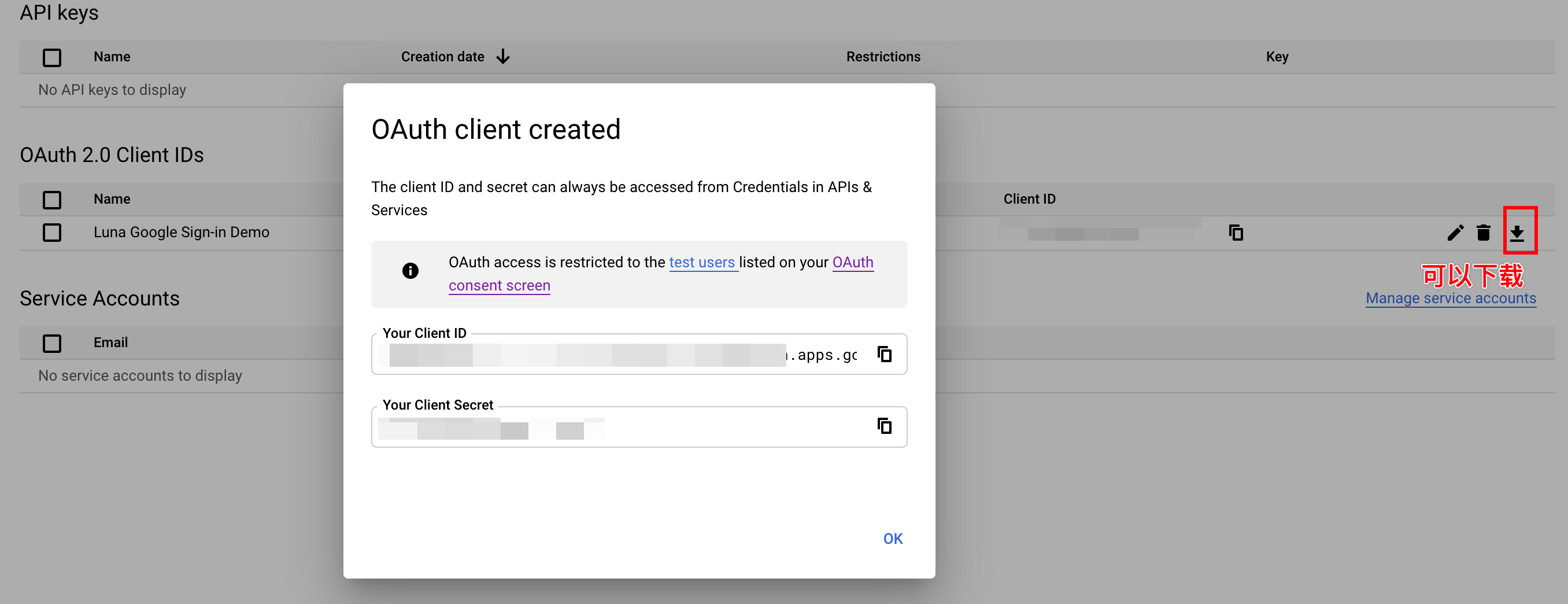Image resolution: width=1568 pixels, height=604 pixels.
Task: Click the info icon in the notice
Action: (411, 270)
